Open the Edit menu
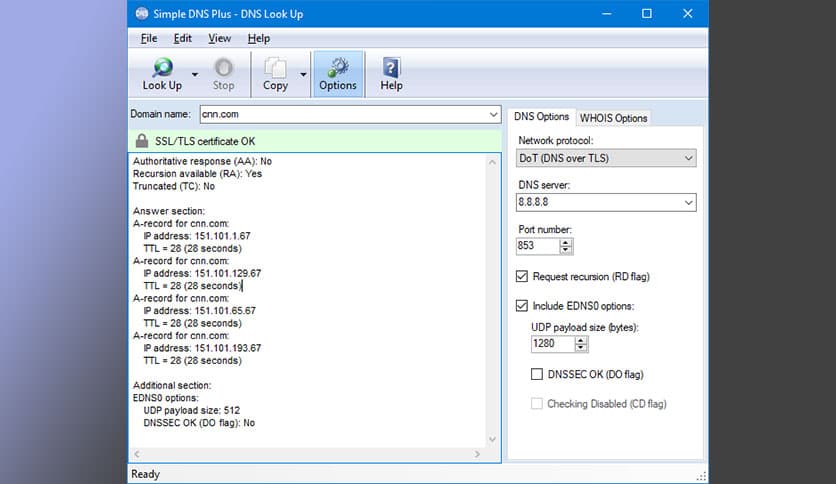This screenshot has width=836, height=484. point(182,38)
